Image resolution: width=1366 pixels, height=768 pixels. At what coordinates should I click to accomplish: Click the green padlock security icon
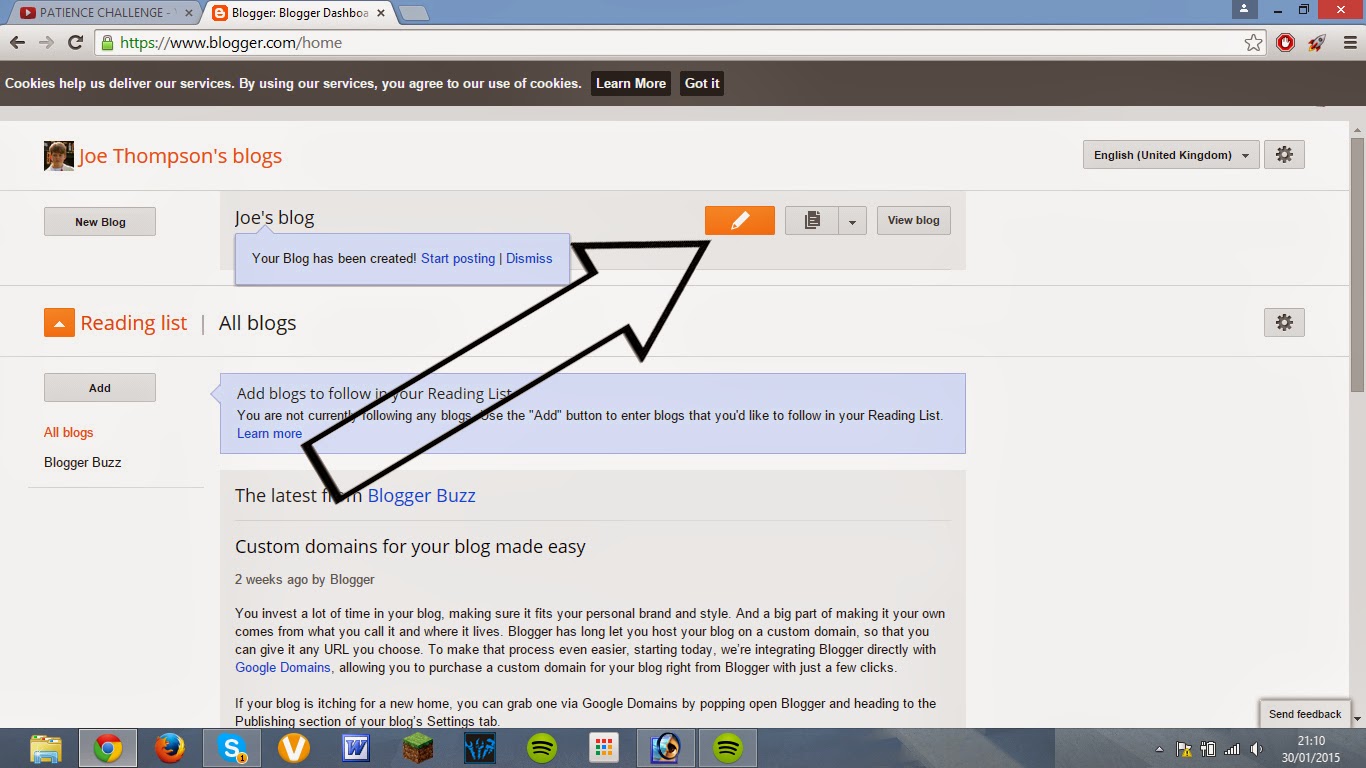coord(107,43)
